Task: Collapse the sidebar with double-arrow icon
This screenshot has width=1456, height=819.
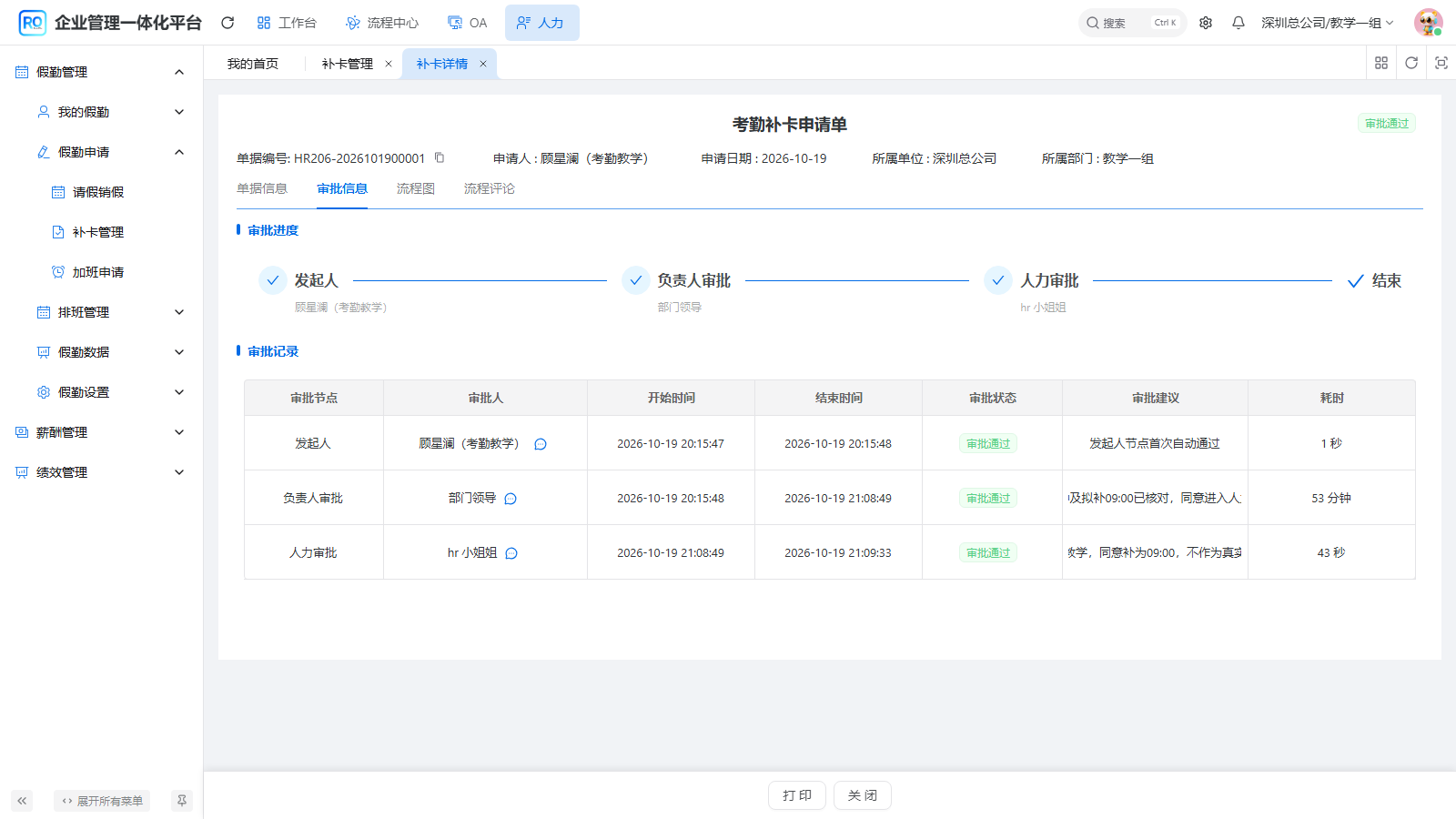Action: pyautogui.click(x=22, y=801)
